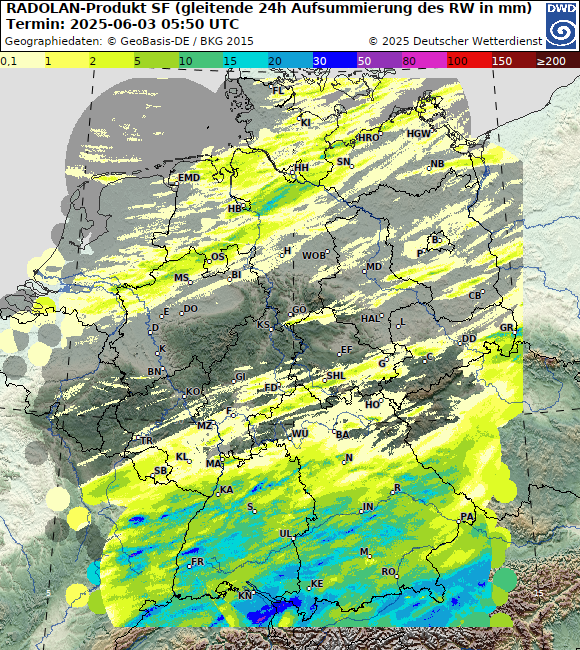Click the KI city label
The height and width of the screenshot is (650, 580).
point(306,122)
